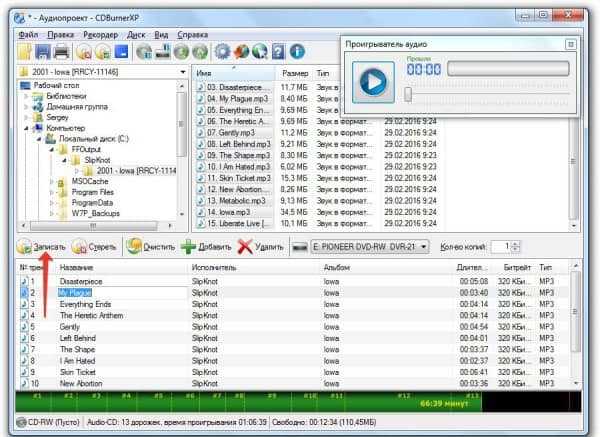Viewport: 600px width, 437px height.
Task: Click the red and blue globe toolbar icon
Action: (241, 51)
